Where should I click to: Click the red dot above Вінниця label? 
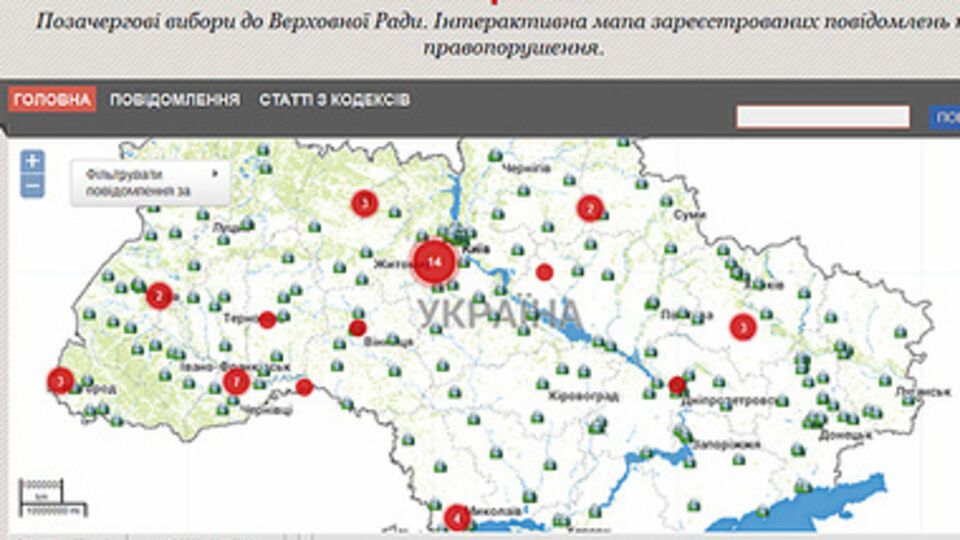click(x=358, y=328)
